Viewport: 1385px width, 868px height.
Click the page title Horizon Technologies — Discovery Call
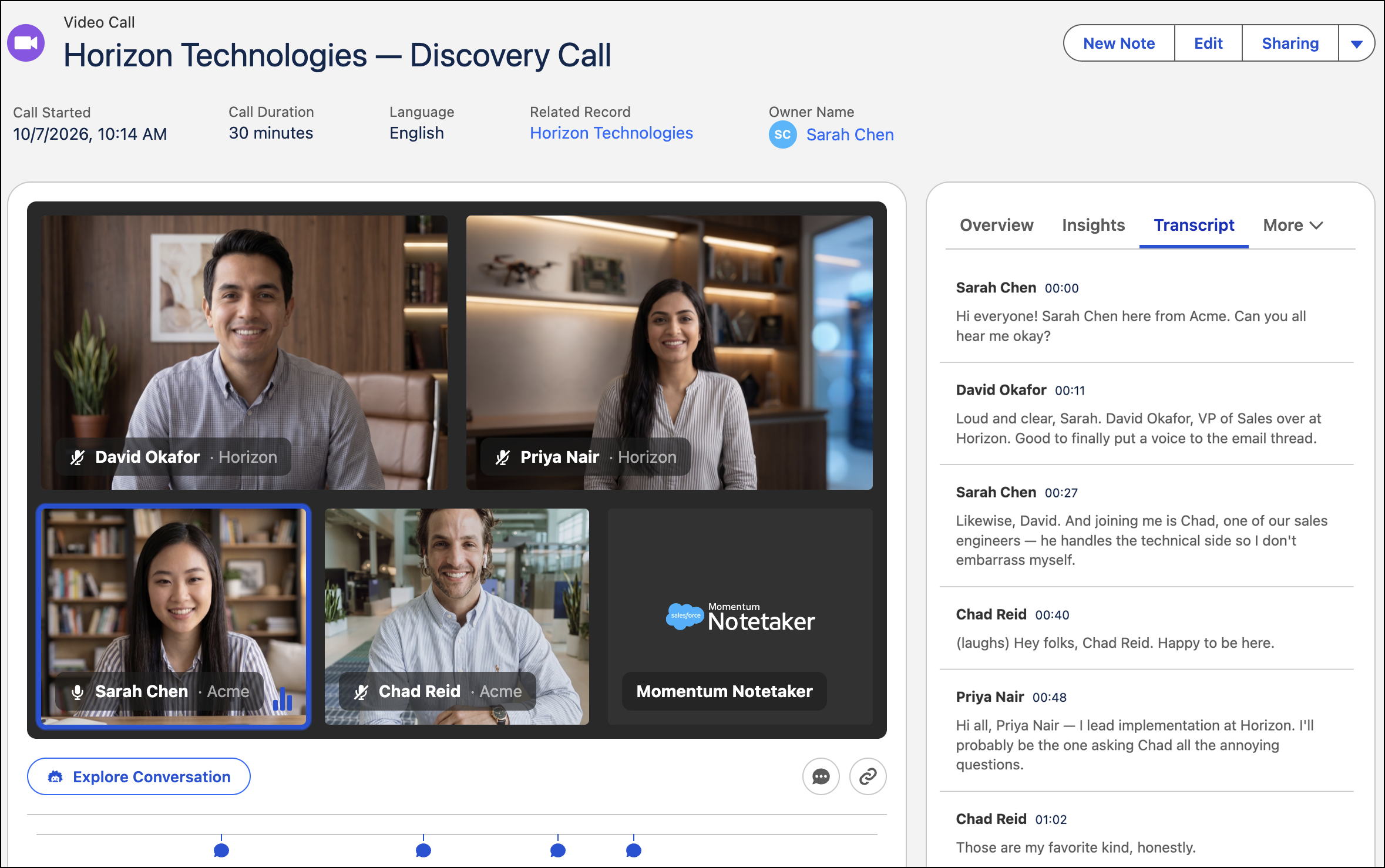pyautogui.click(x=337, y=56)
